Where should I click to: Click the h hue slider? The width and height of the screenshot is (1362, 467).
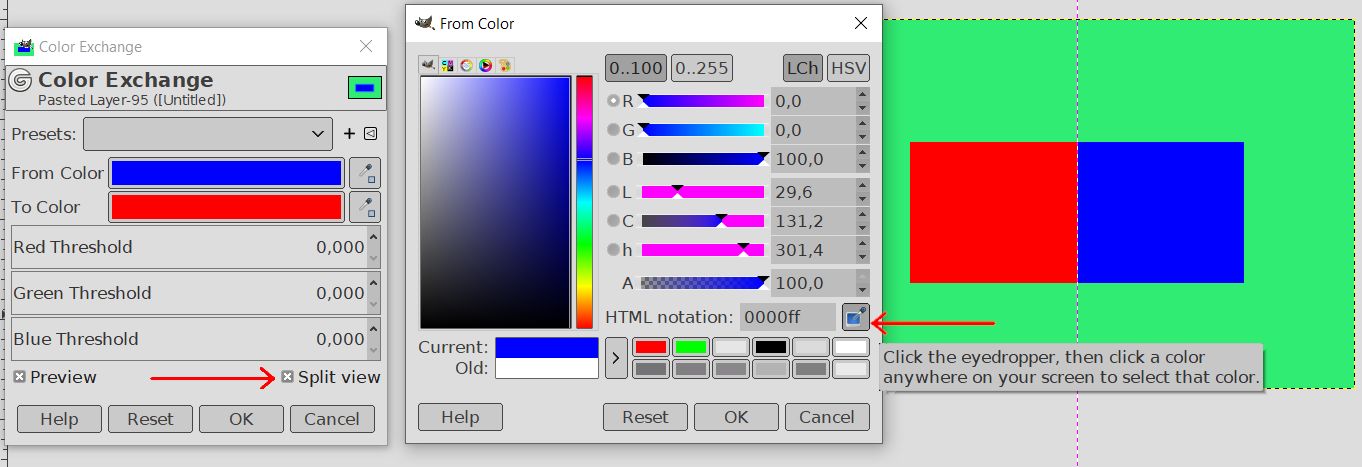(702, 250)
